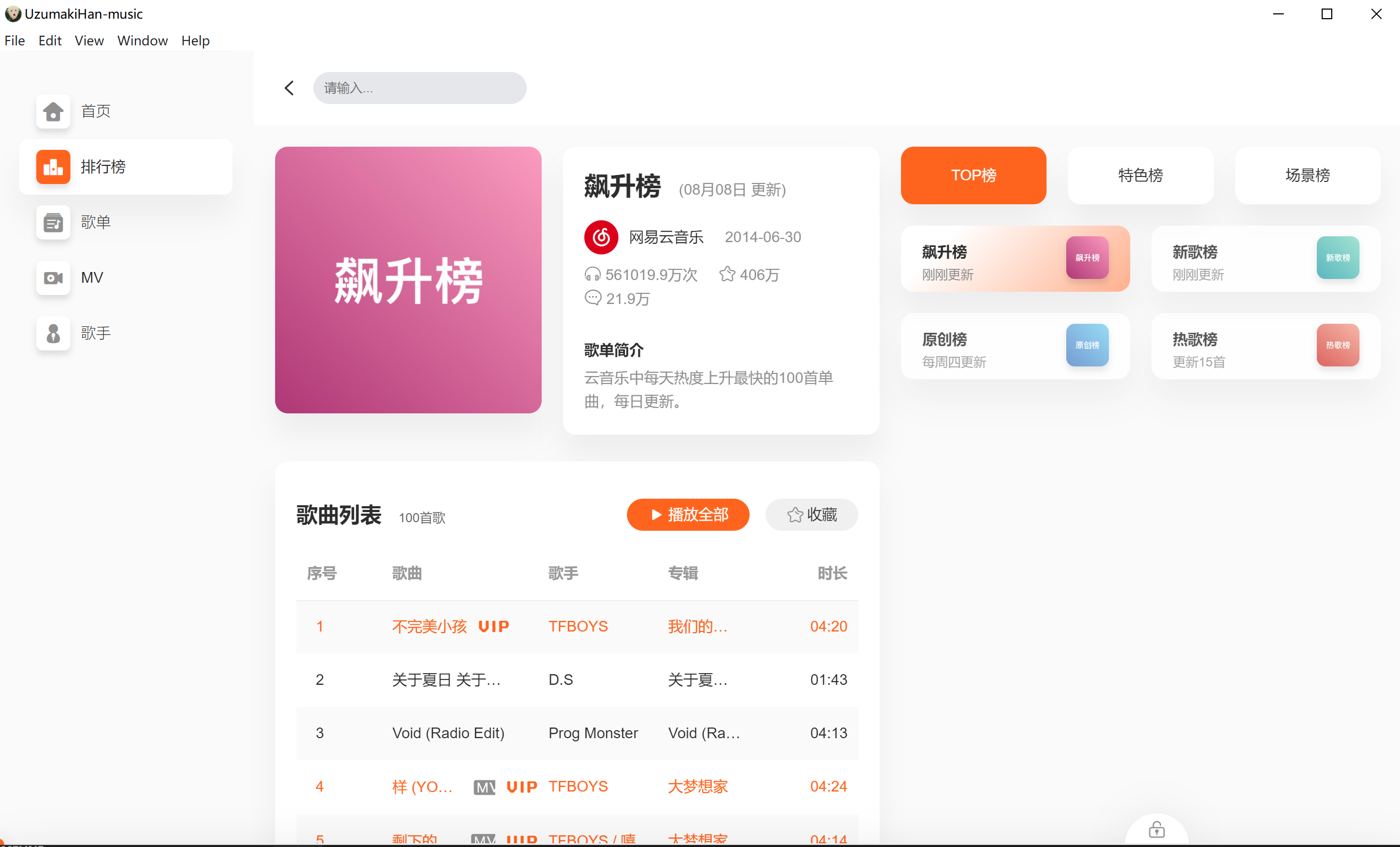Open the View menu
The image size is (1400, 847).
pyautogui.click(x=89, y=41)
